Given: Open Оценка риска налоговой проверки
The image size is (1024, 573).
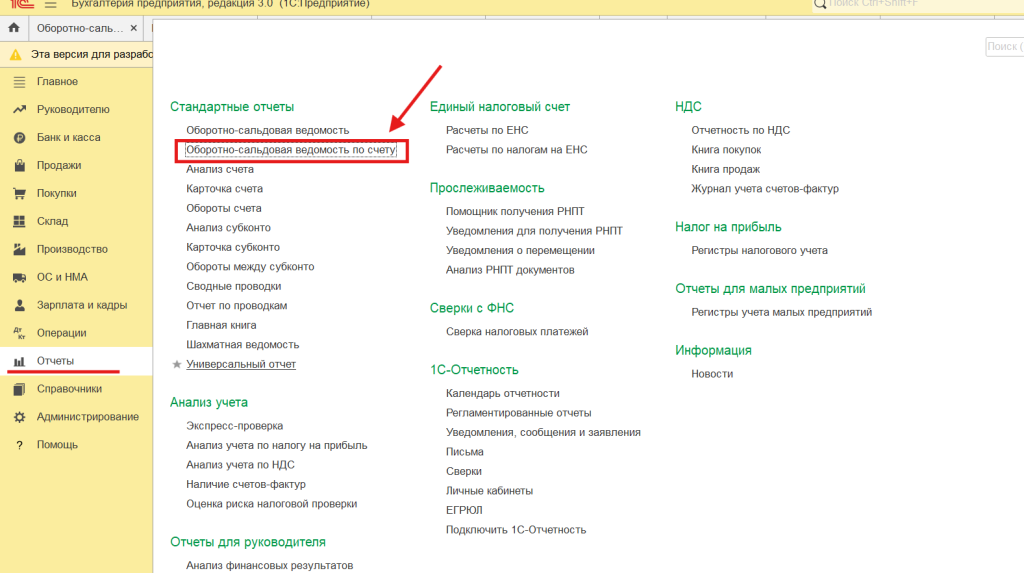Looking at the screenshot, I should 272,504.
